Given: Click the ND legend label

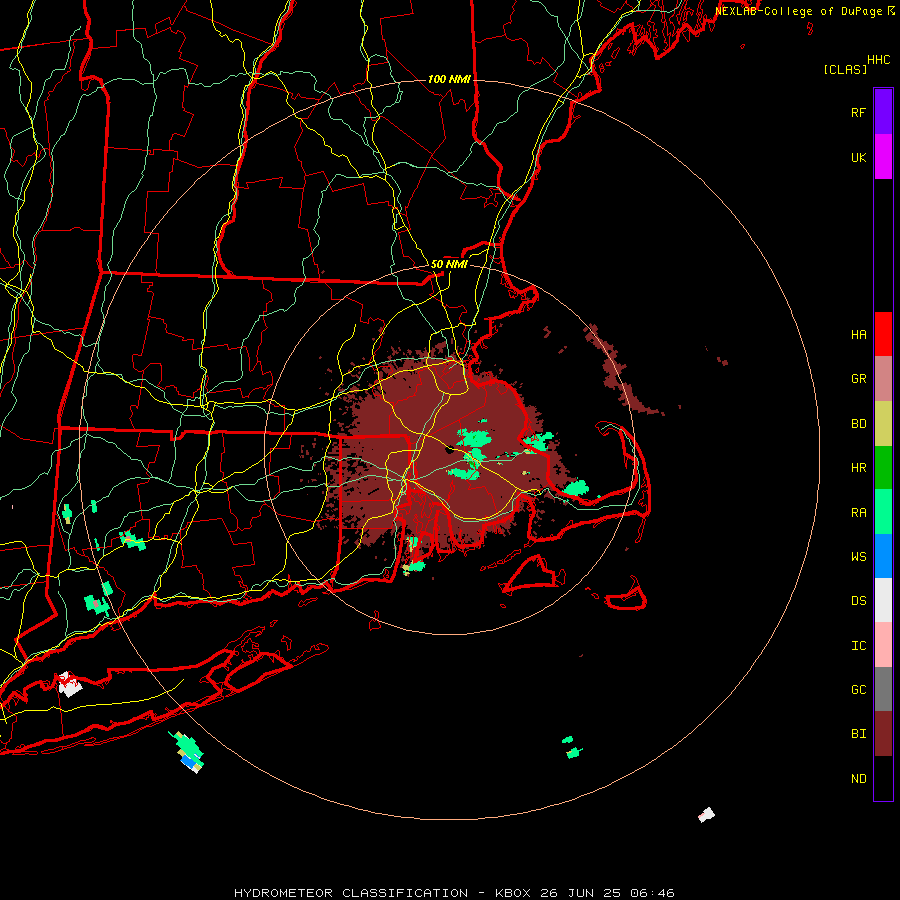Looking at the screenshot, I should pyautogui.click(x=858, y=779).
